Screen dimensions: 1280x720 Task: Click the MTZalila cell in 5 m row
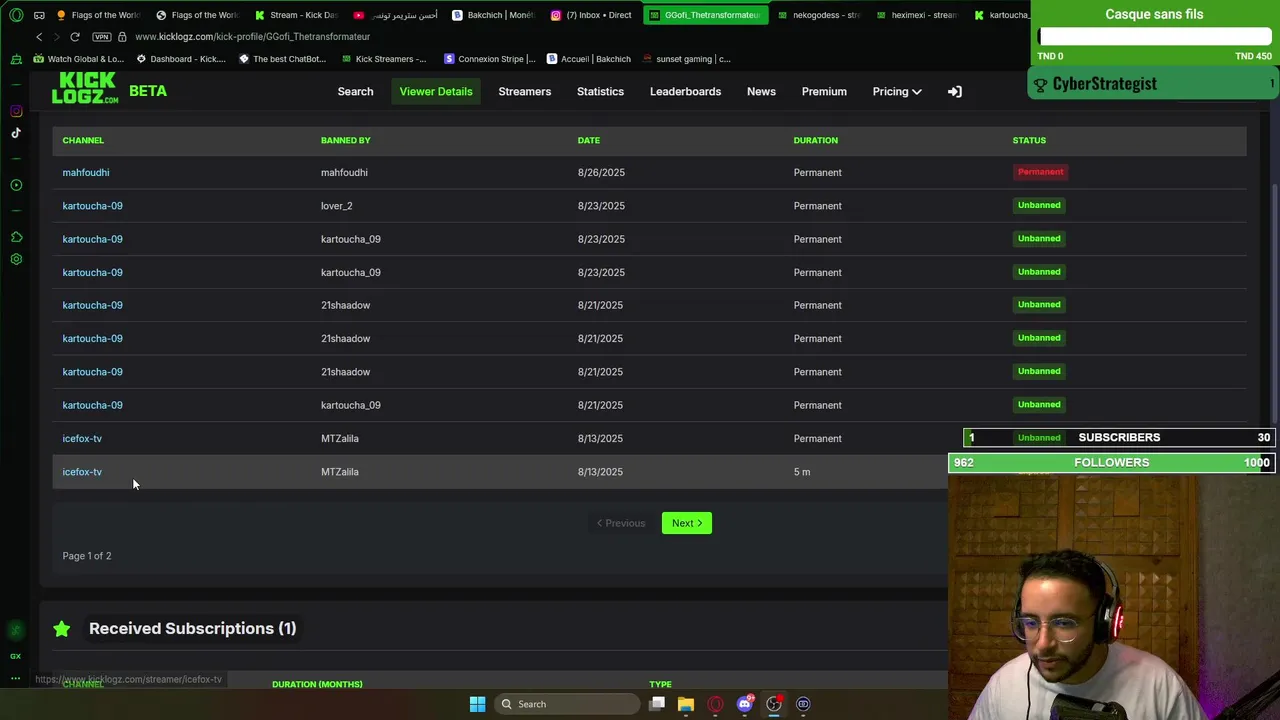pyautogui.click(x=340, y=472)
